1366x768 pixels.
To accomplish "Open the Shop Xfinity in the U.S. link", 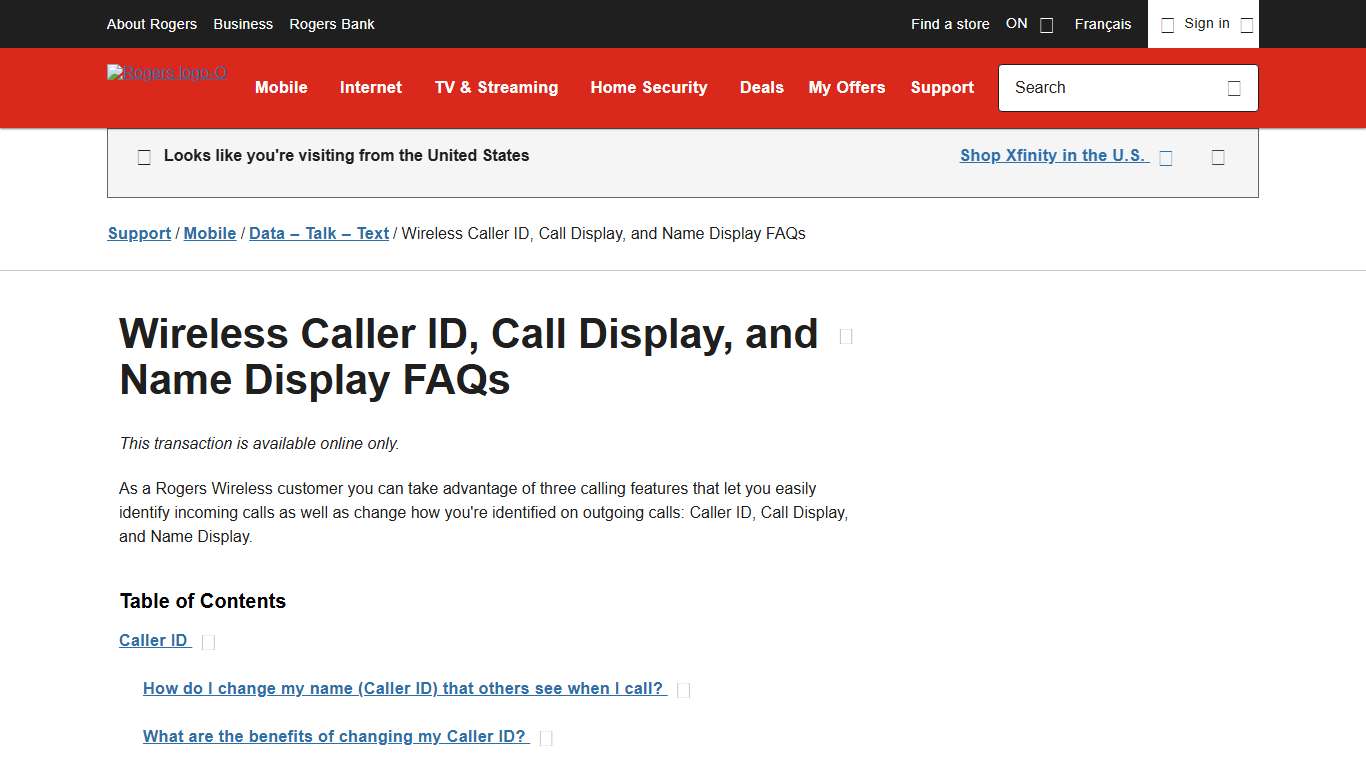I will (x=1052, y=155).
